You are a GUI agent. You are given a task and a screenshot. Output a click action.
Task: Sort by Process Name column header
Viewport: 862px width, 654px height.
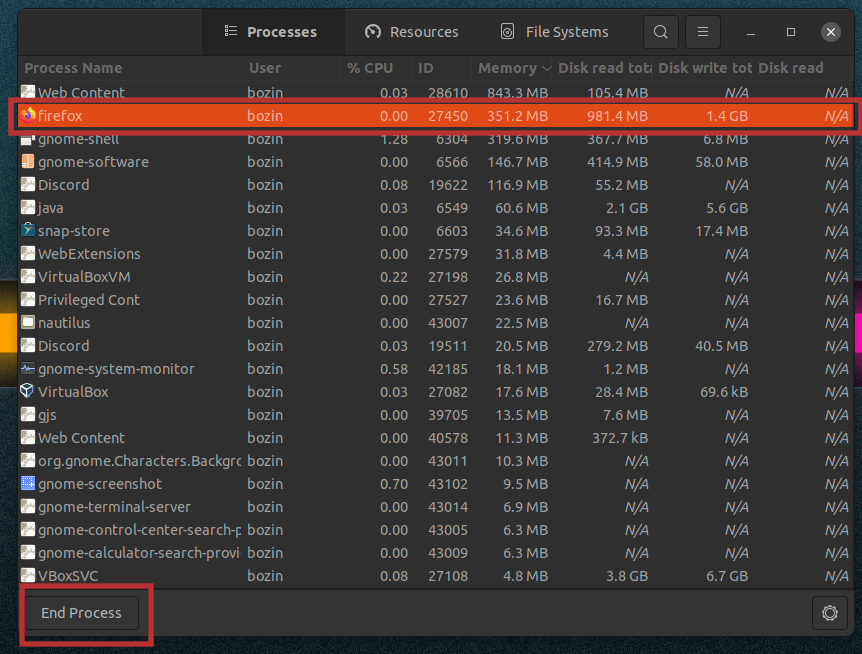pos(73,68)
